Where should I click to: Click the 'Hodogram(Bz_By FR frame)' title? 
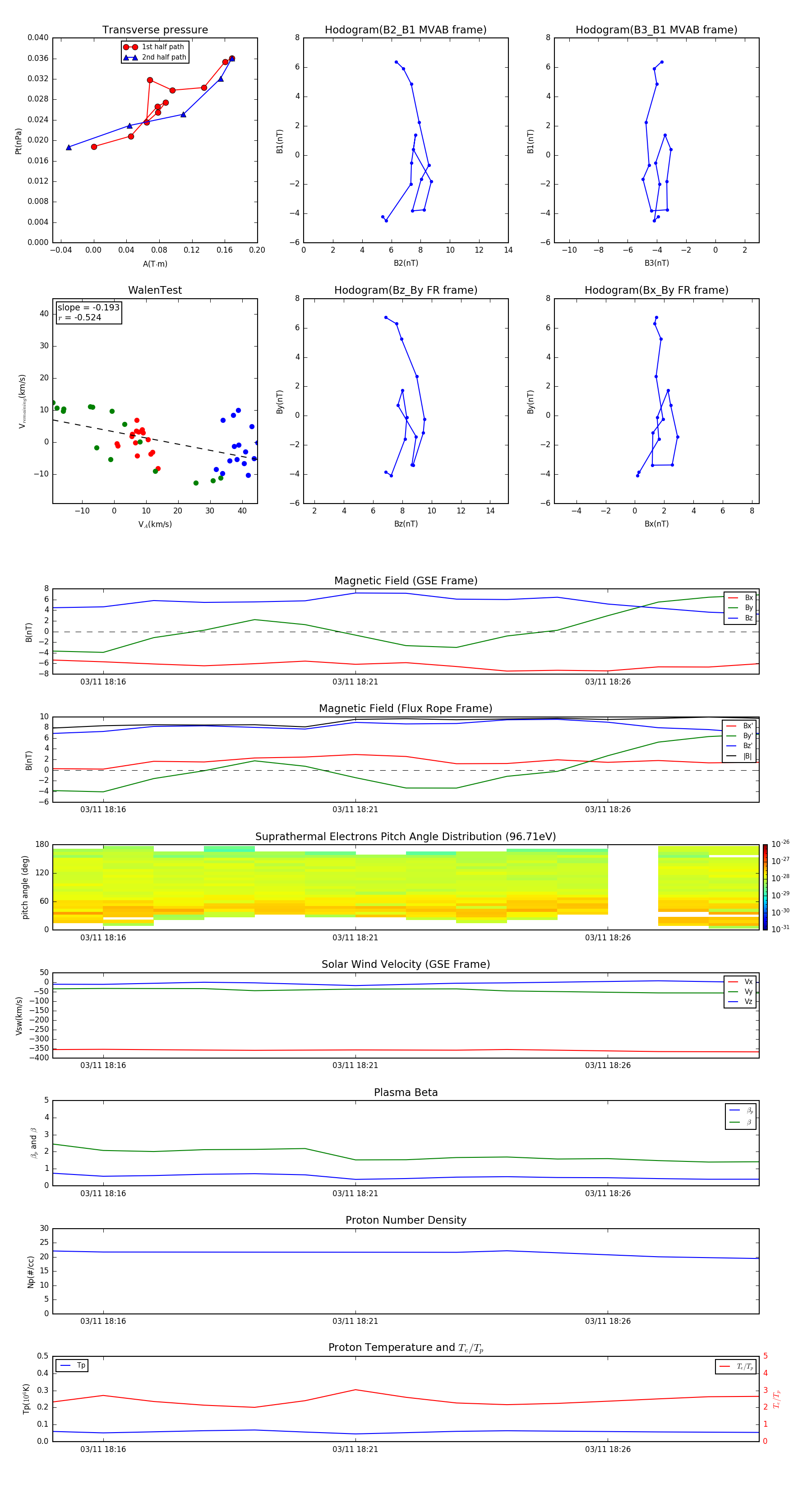(406, 290)
